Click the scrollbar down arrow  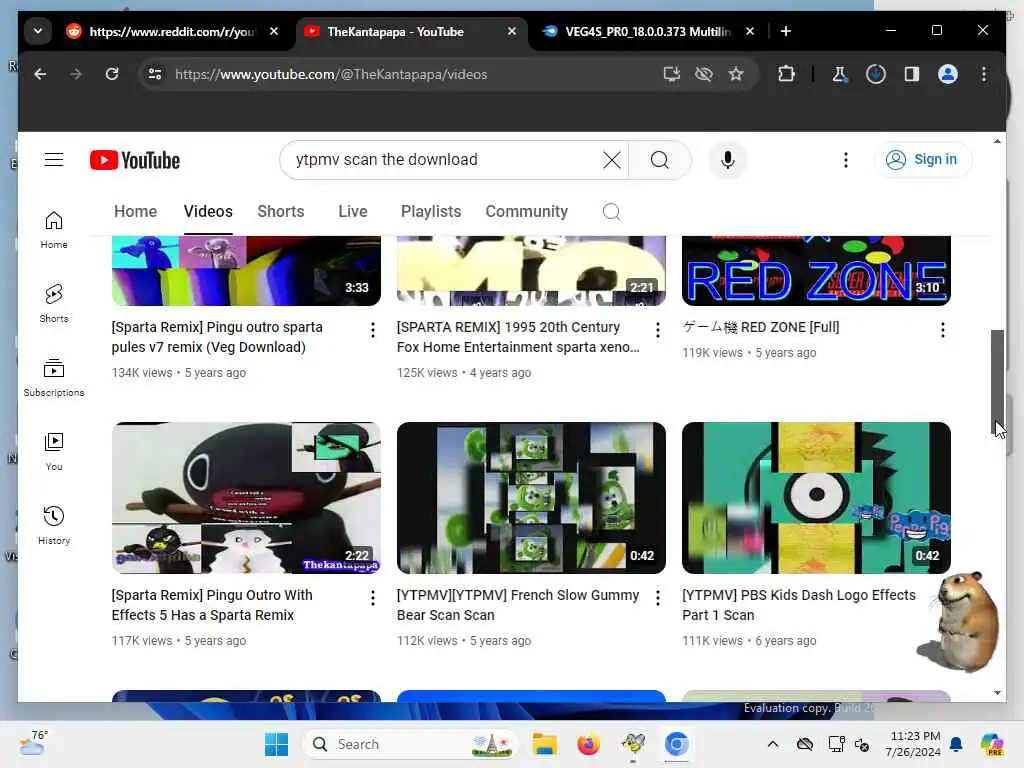[997, 693]
